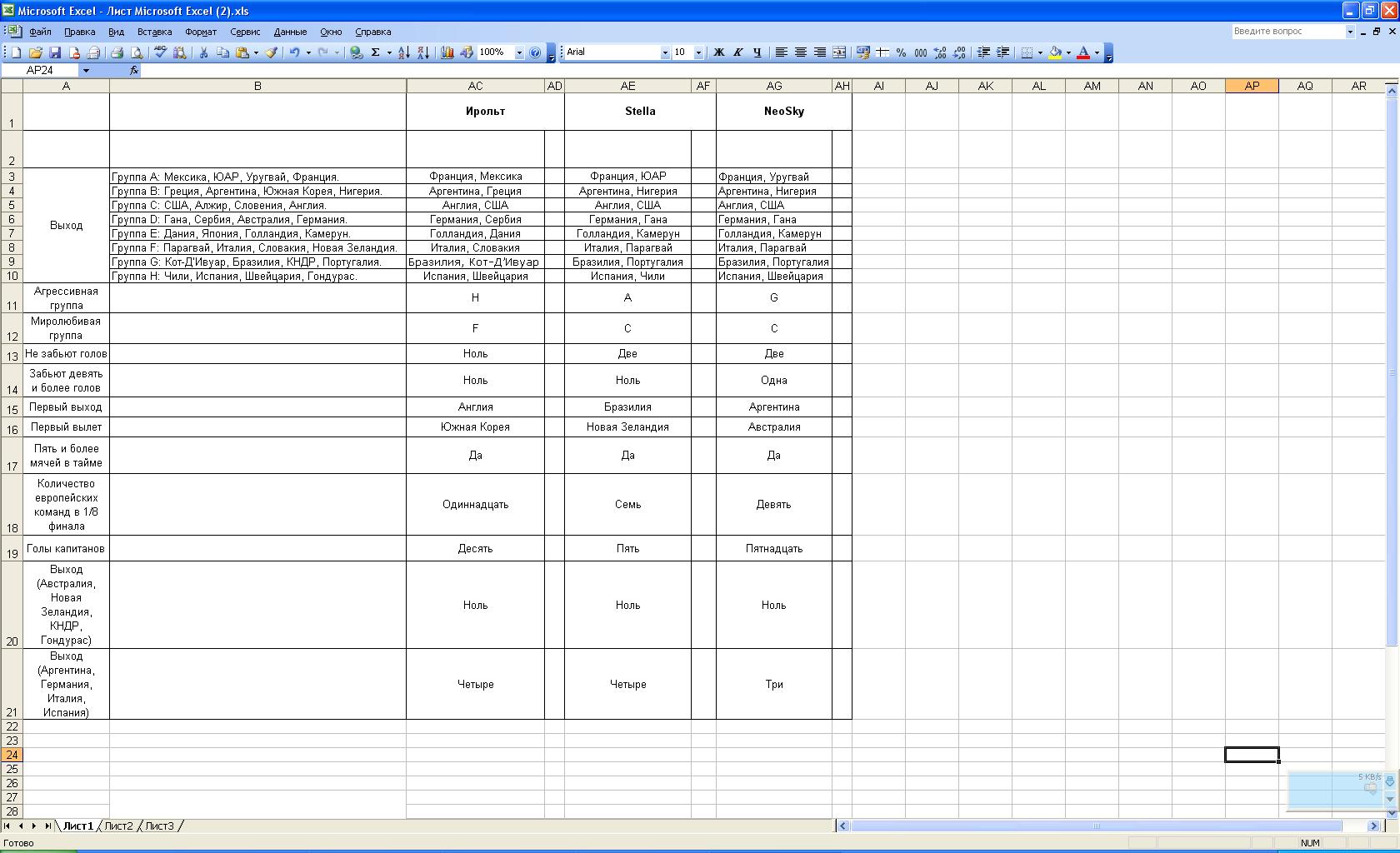Screen dimensions: 1400x853
Task: Increase decimal places
Action: (x=940, y=52)
